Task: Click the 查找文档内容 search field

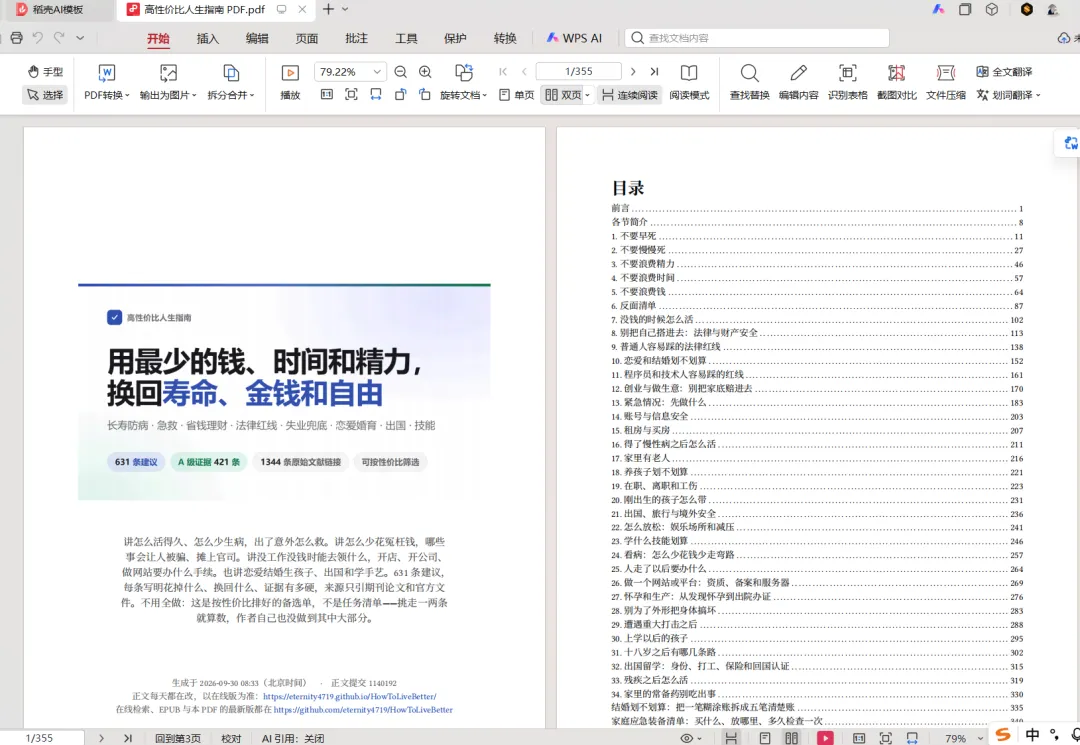Action: coord(756,38)
